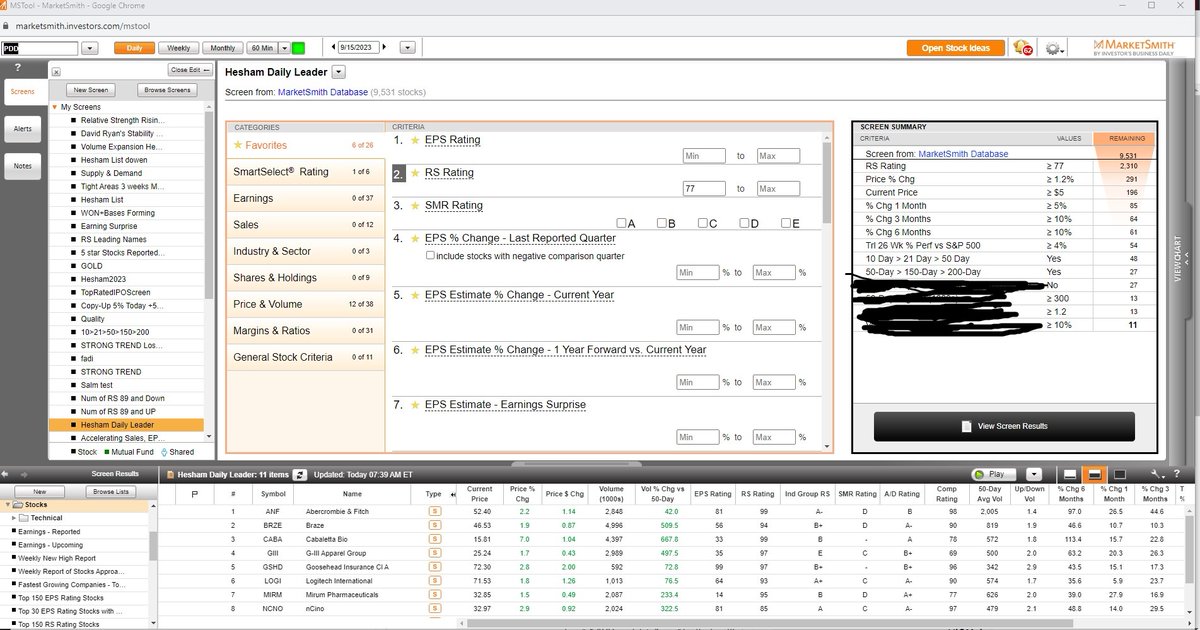Switch chart to Daily period
The width and height of the screenshot is (1200, 630).
pos(134,48)
